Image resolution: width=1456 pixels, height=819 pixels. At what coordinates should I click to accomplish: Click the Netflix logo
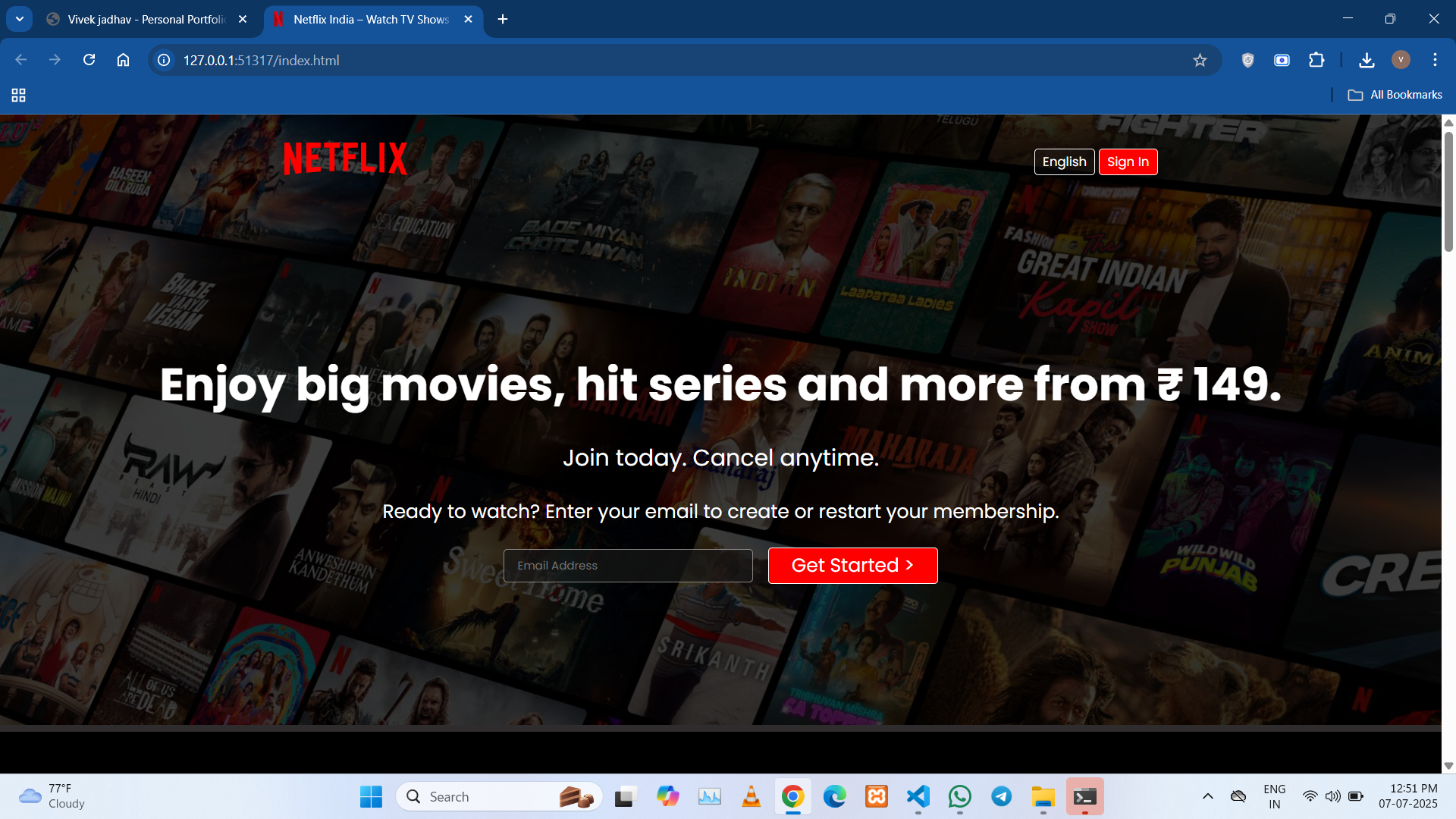[x=345, y=158]
